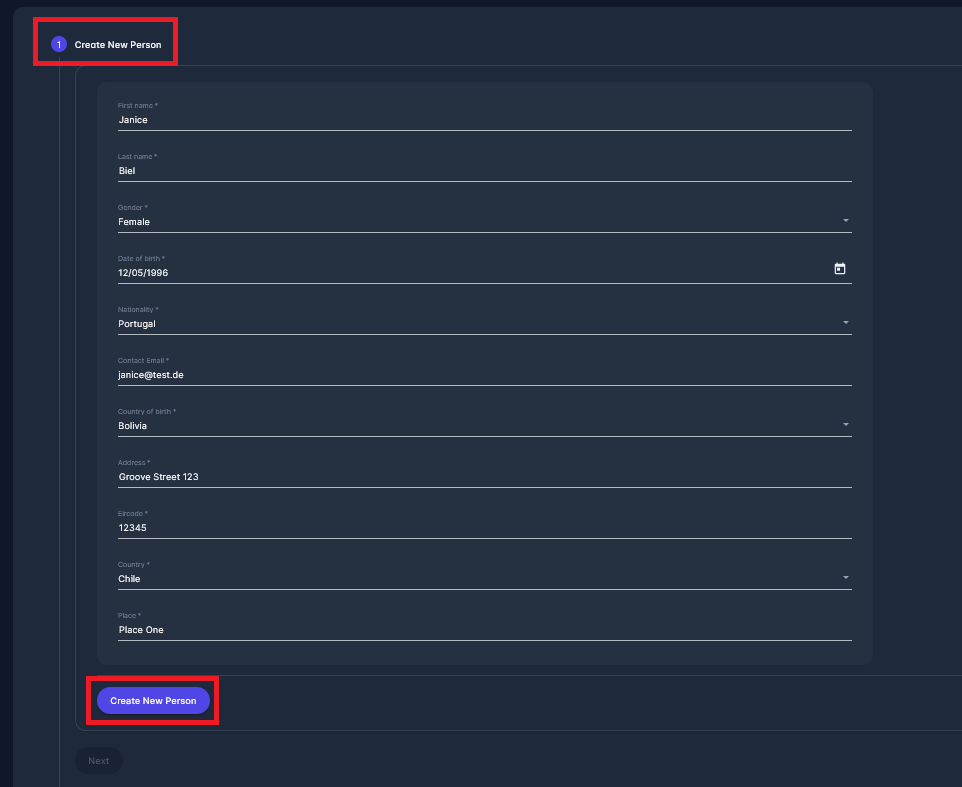Open the Nationality dropdown arrow

(x=845, y=323)
